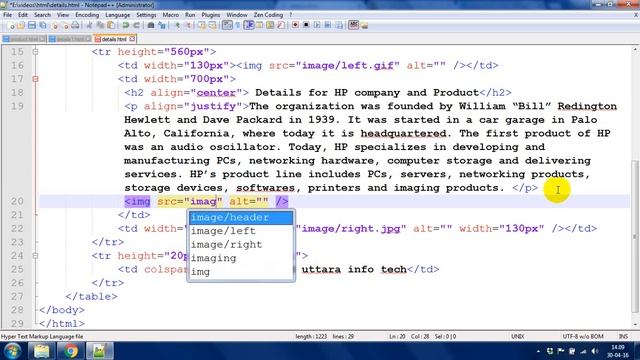Click the Zoom In toolbar icon
This screenshot has height=360, width=640.
point(177,25)
